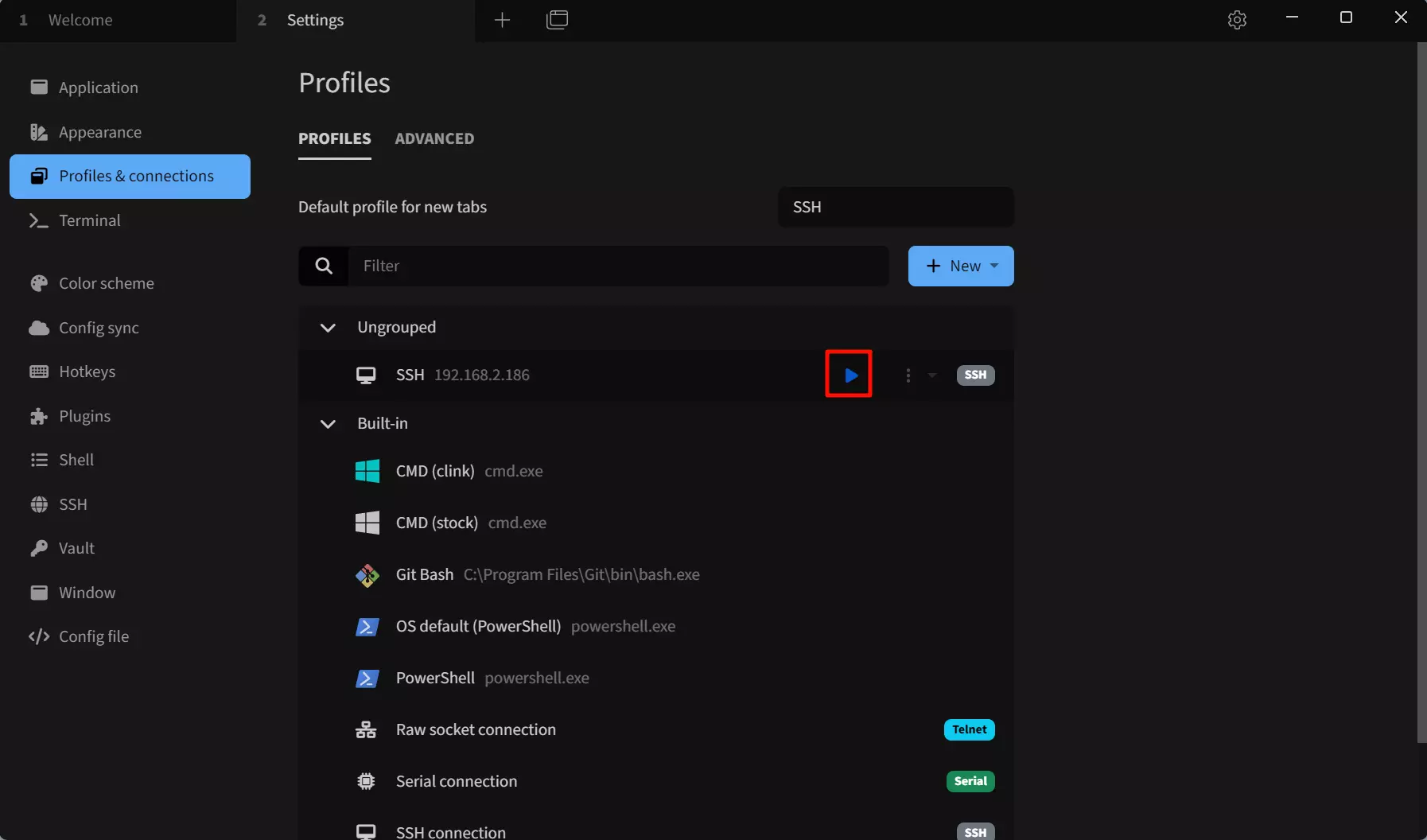Viewport: 1427px width, 840px height.
Task: Collapse the Ungrouped profiles group
Action: [327, 327]
